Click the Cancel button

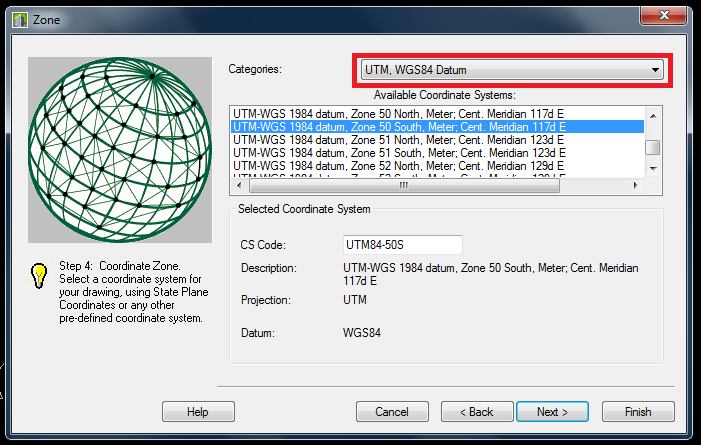[392, 411]
